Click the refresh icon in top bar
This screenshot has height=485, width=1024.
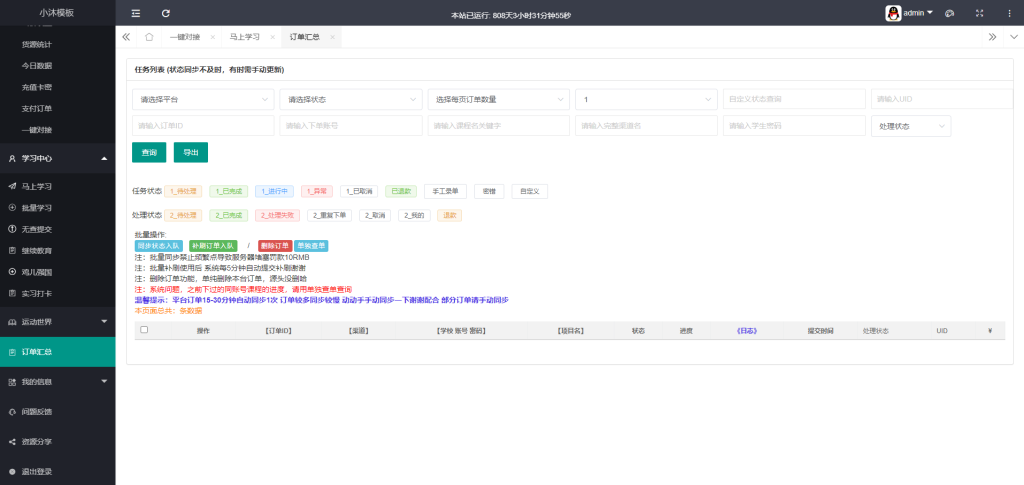(165, 13)
